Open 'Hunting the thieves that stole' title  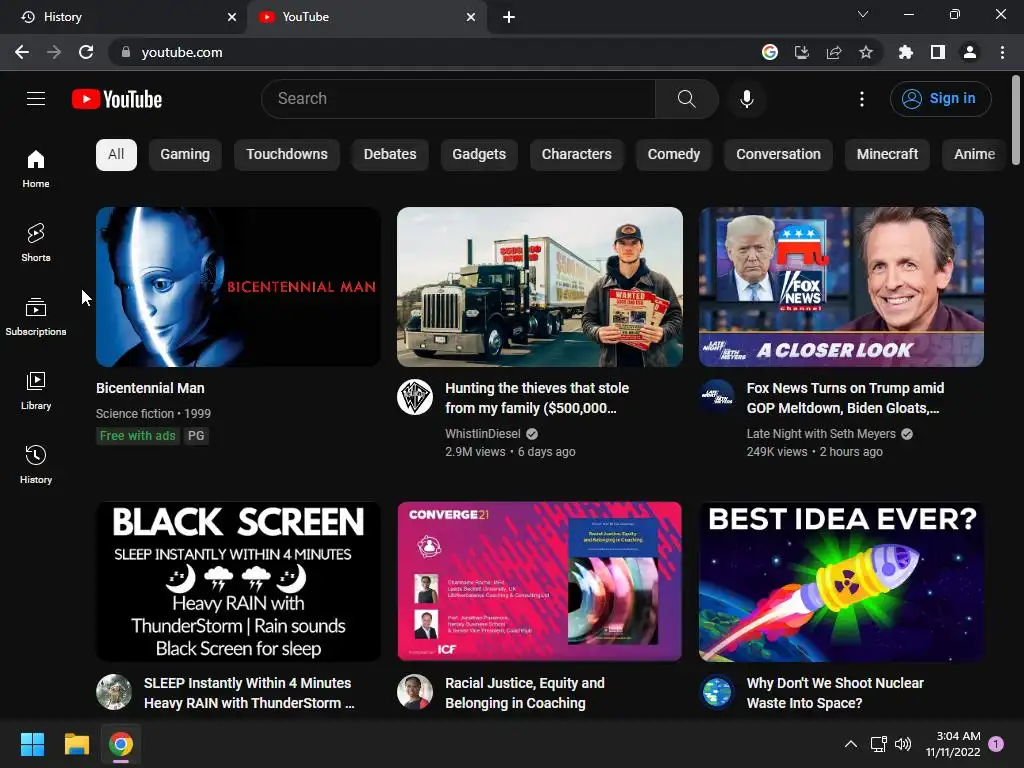click(x=537, y=398)
